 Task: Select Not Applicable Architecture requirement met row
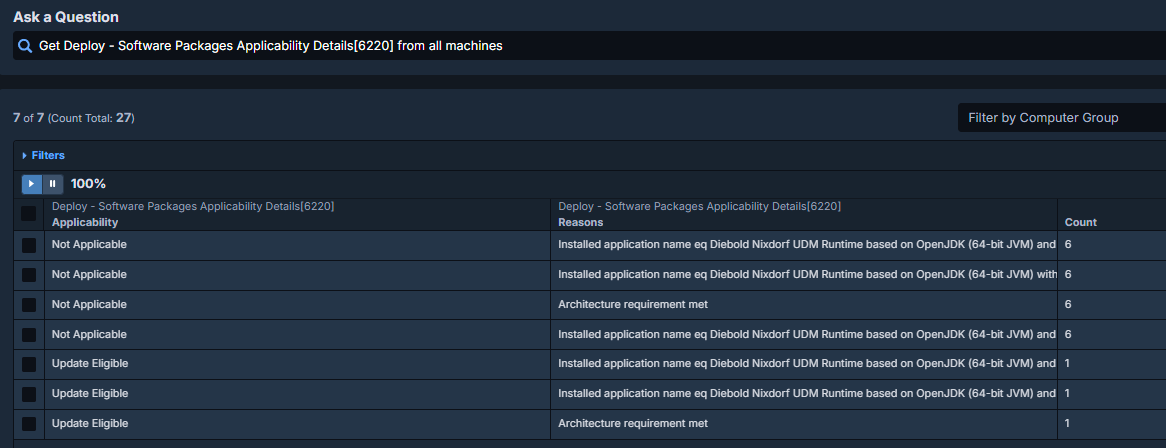coord(632,304)
